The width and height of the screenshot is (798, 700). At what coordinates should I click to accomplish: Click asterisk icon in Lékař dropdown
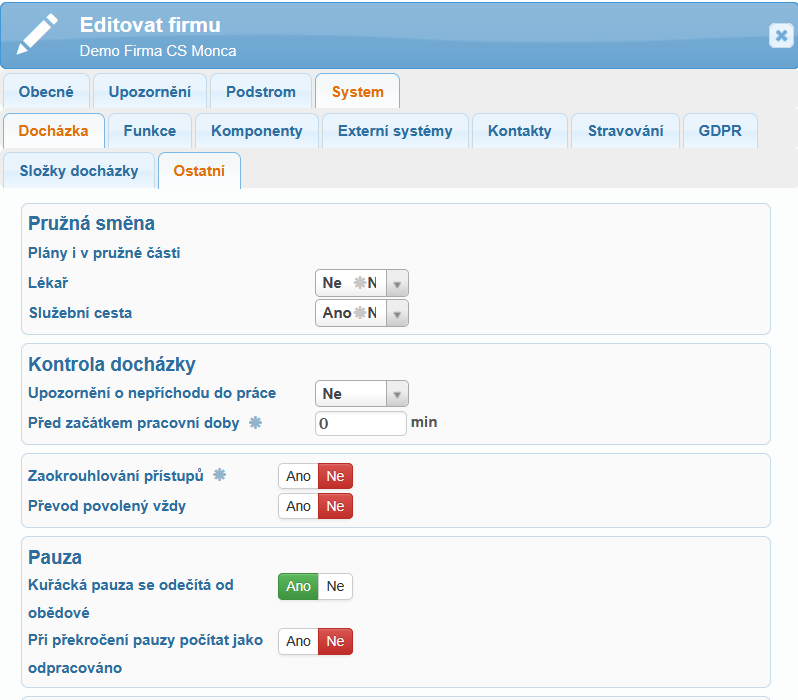coord(360,283)
